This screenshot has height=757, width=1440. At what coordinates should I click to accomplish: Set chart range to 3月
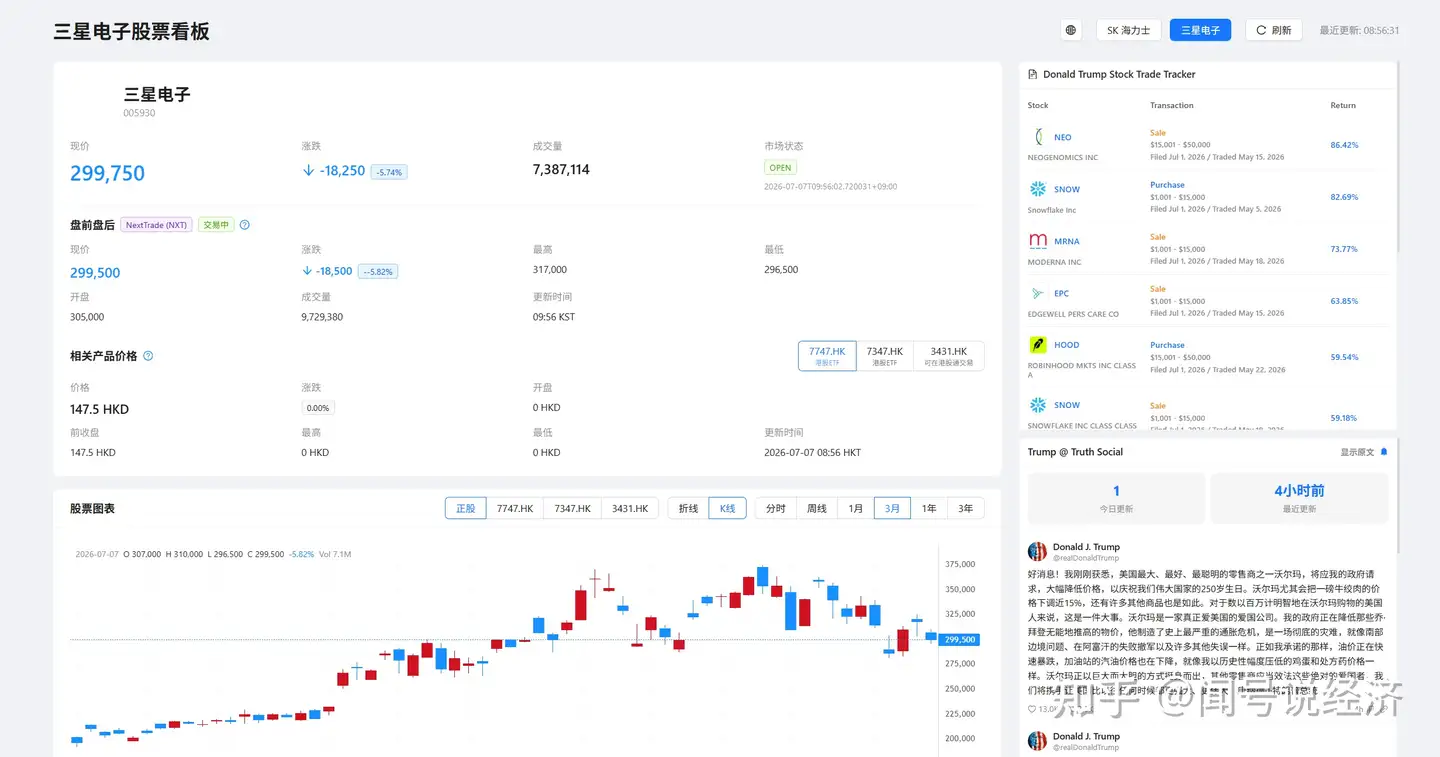(x=893, y=508)
